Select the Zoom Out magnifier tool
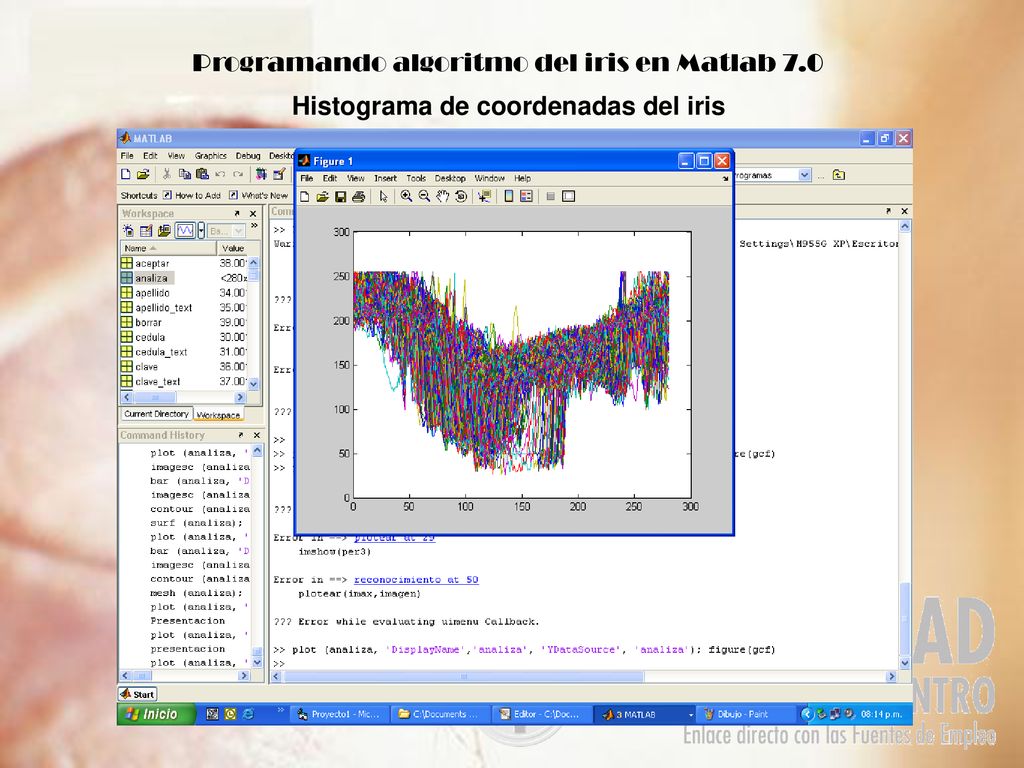The width and height of the screenshot is (1024, 768). click(x=424, y=196)
